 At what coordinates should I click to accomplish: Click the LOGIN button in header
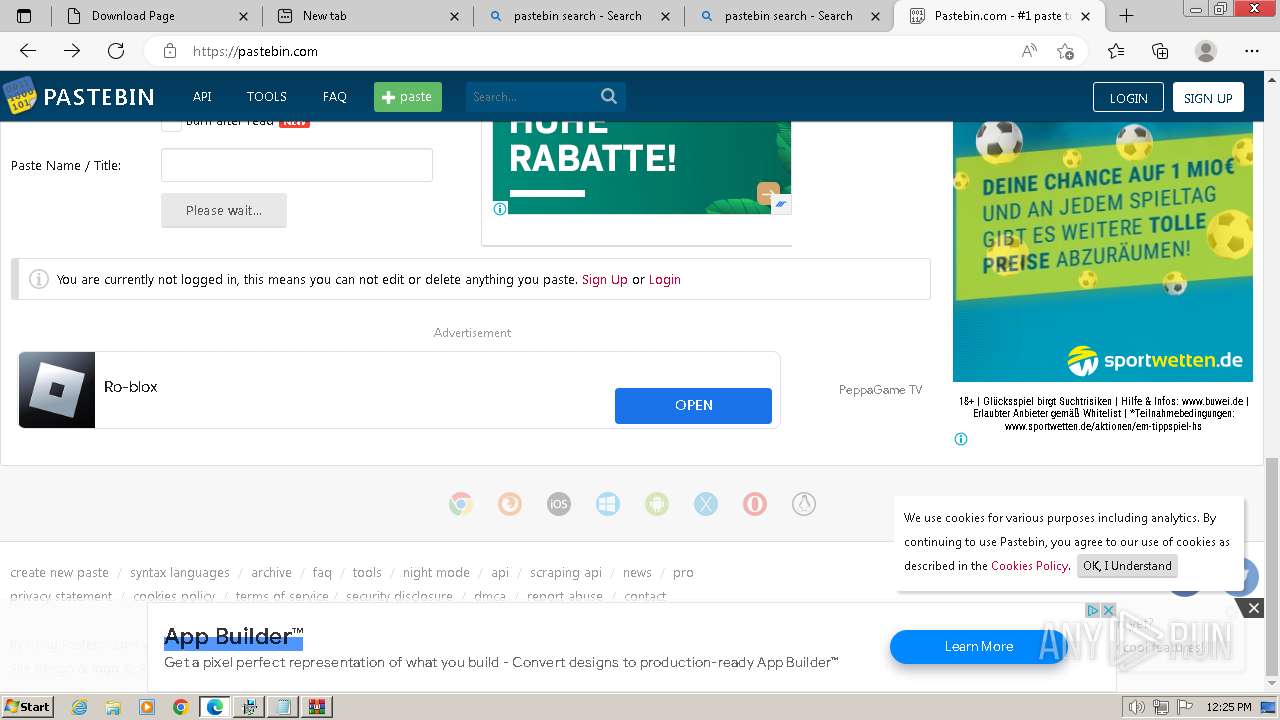click(x=1128, y=97)
